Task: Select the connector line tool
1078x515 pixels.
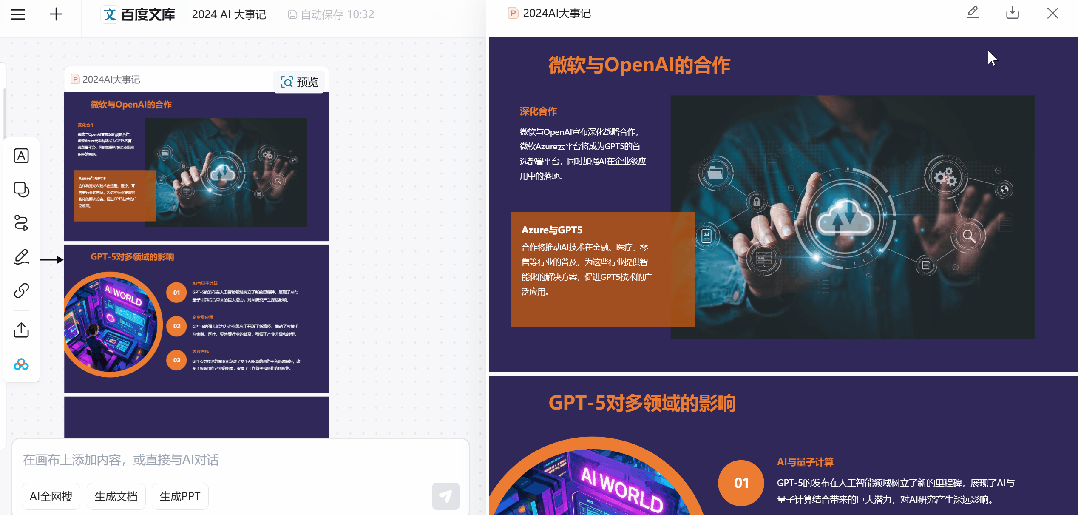Action: 21,223
